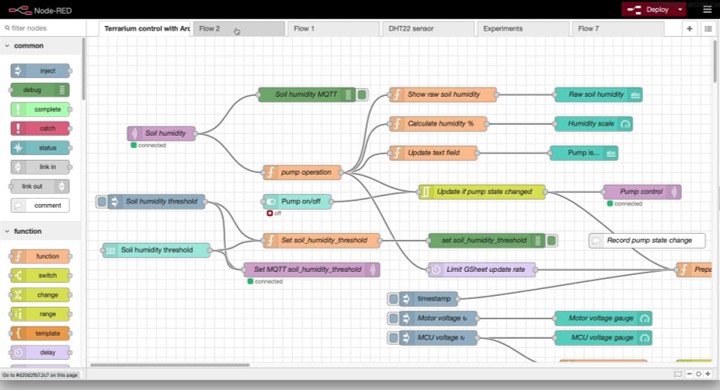Trigger the timestamp inject node button
720x390 pixels.
tap(393, 299)
